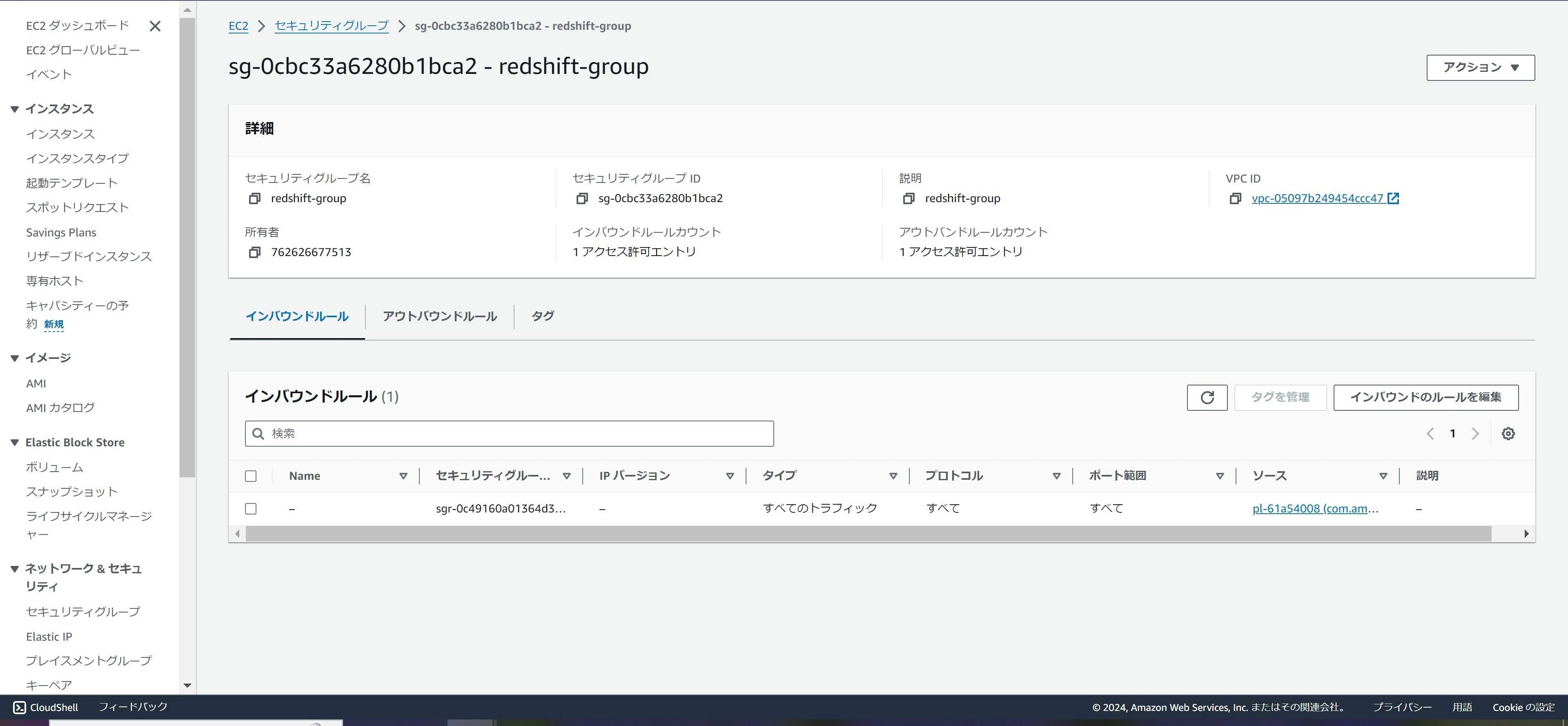
Task: Sort by ポート範囲 column arrow
Action: coord(1219,476)
